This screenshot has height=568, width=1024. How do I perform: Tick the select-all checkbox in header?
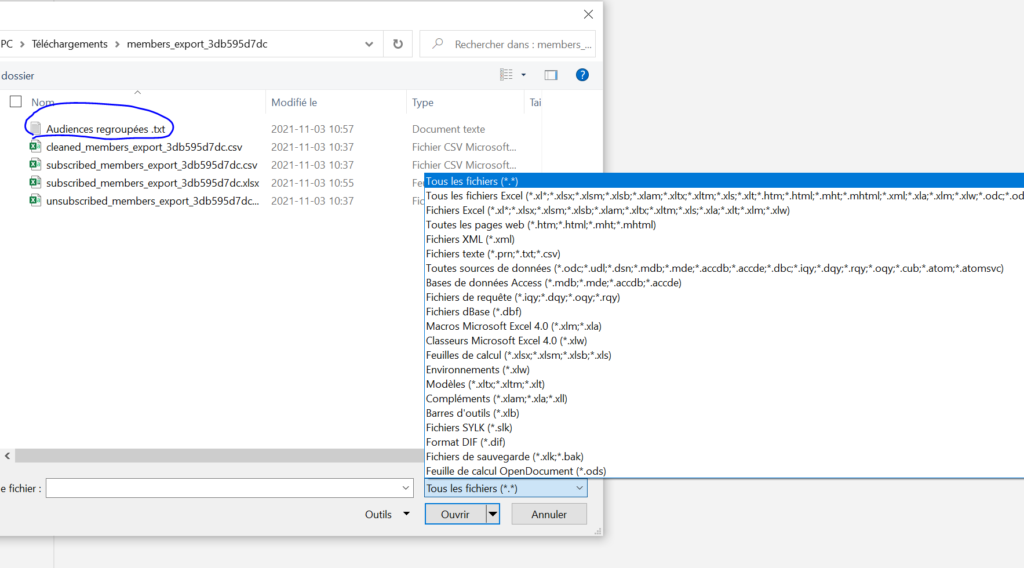point(15,102)
